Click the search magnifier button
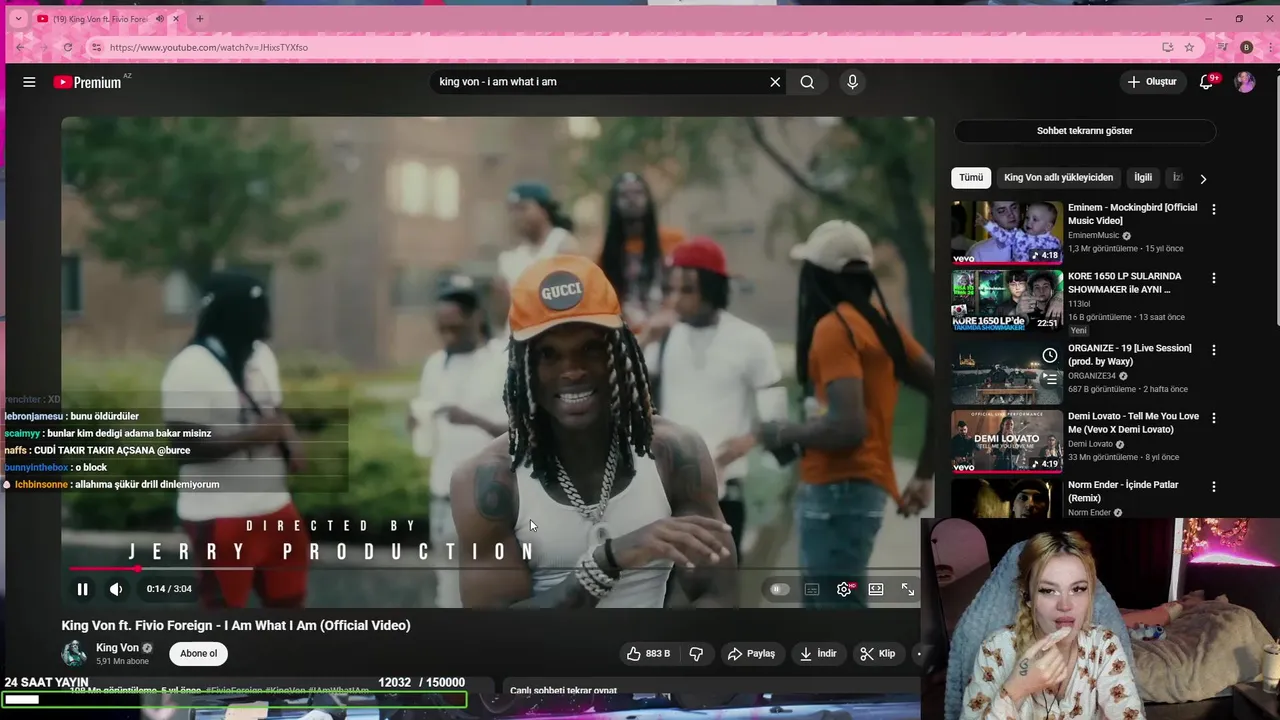Image resolution: width=1280 pixels, height=720 pixels. pos(807,82)
